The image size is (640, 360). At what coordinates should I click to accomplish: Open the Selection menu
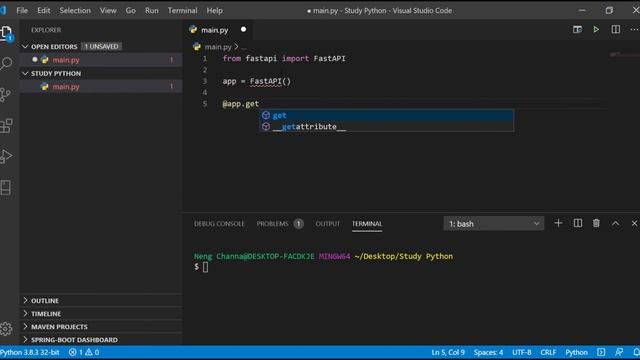[75, 11]
